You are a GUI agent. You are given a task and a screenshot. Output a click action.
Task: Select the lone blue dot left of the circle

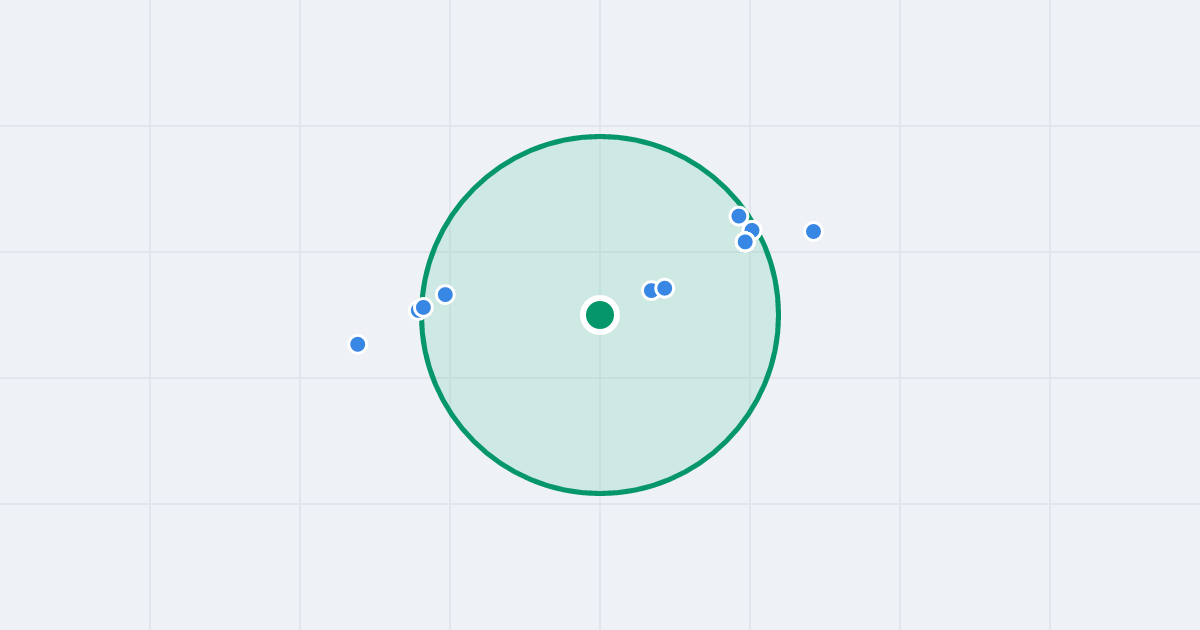[358, 344]
